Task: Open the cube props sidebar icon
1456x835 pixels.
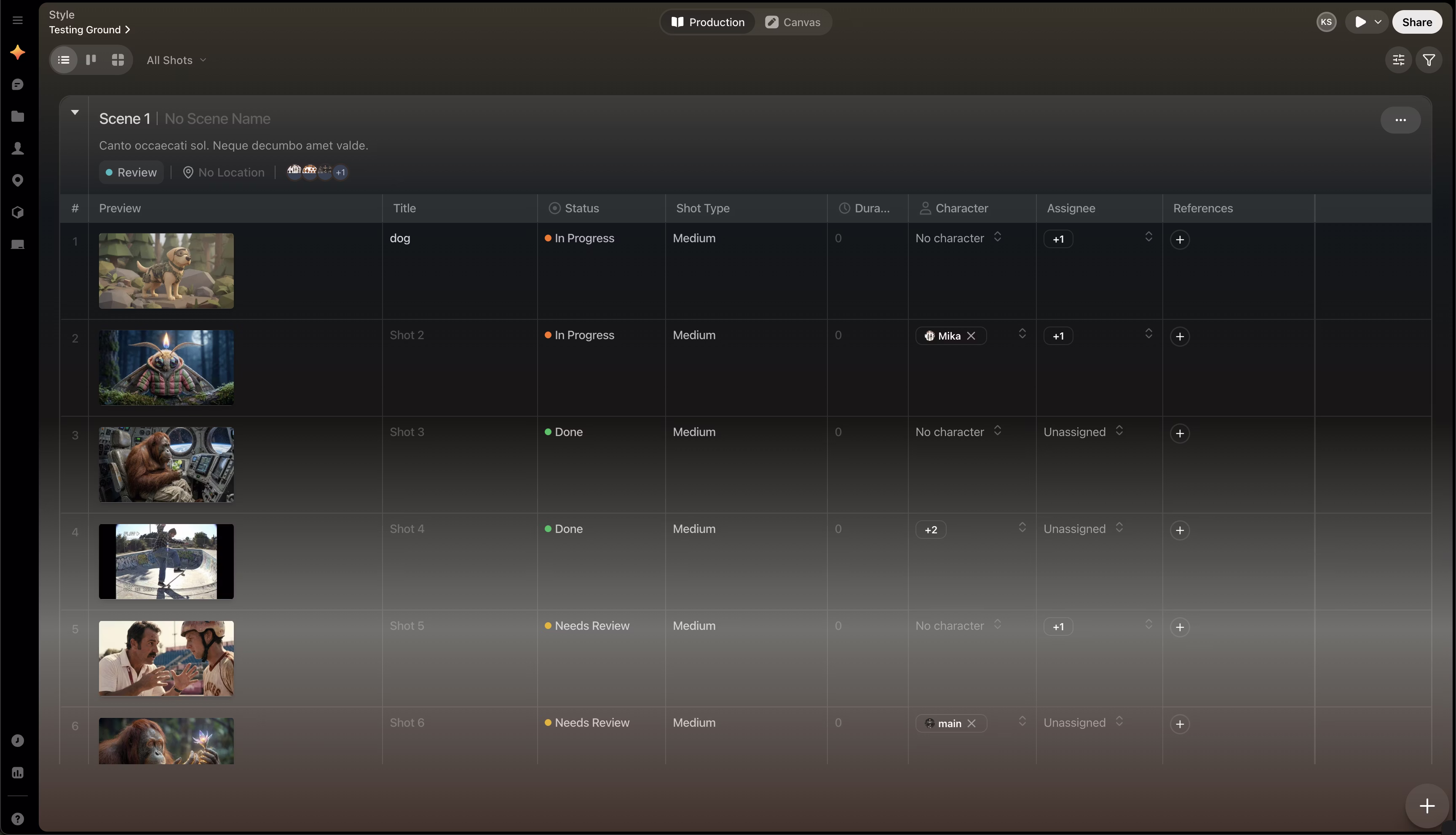Action: [18, 213]
